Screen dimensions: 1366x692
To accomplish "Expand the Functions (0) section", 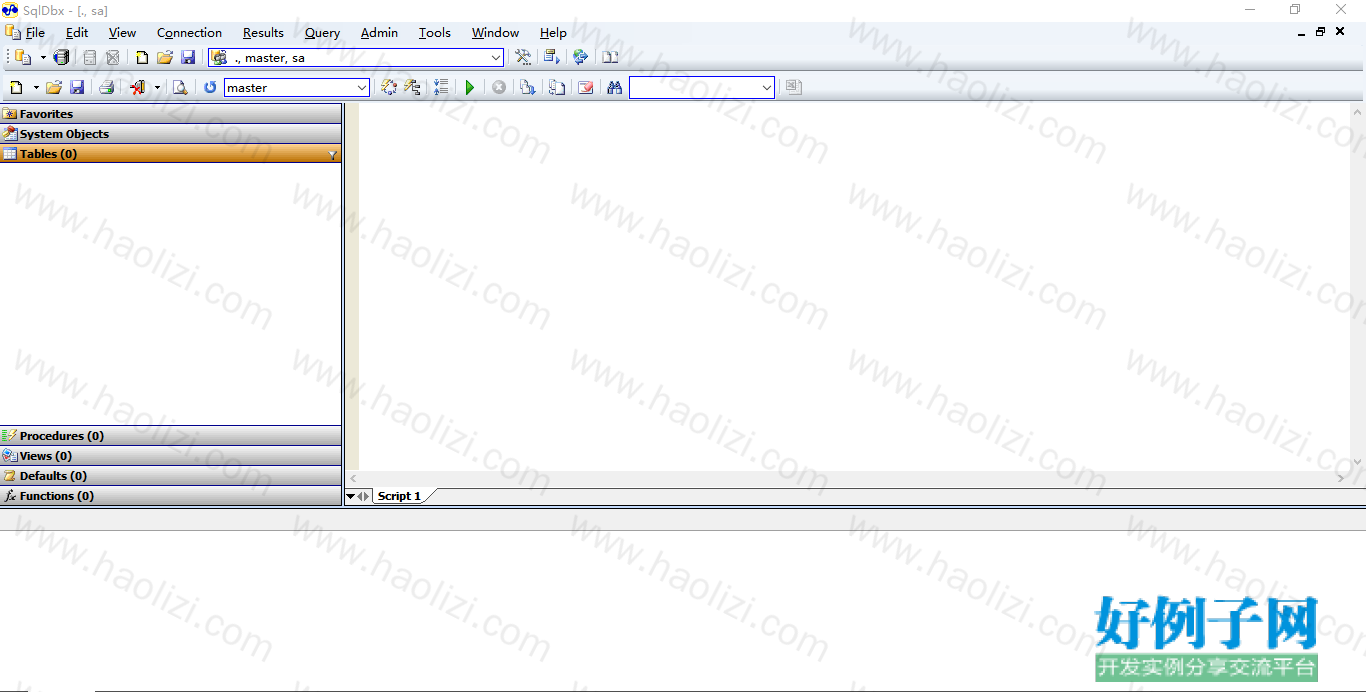I will pyautogui.click(x=171, y=496).
